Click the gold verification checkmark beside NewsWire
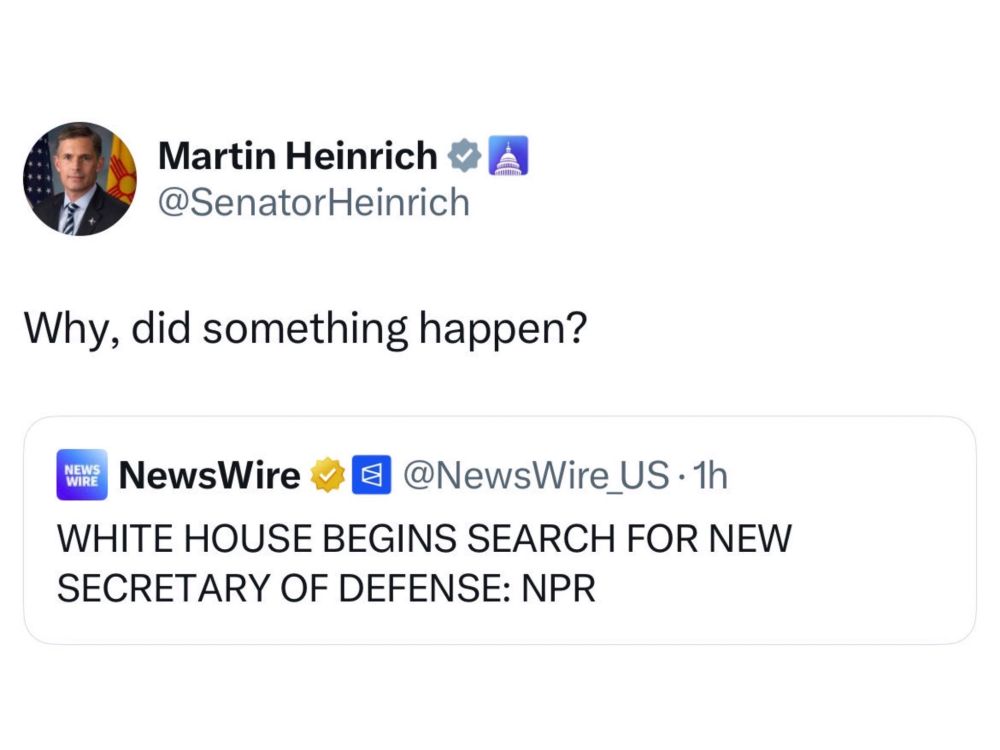Image resolution: width=1000 pixels, height=750 pixels. click(325, 475)
